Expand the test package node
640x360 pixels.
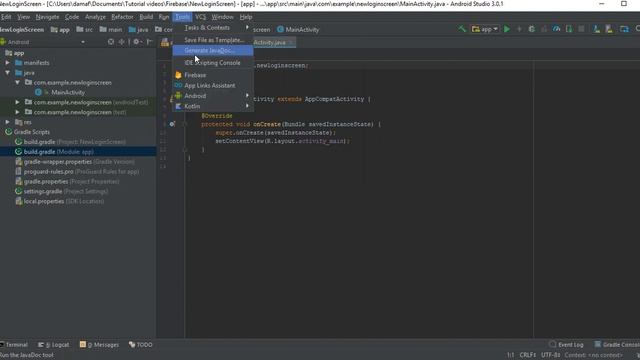click(x=17, y=112)
